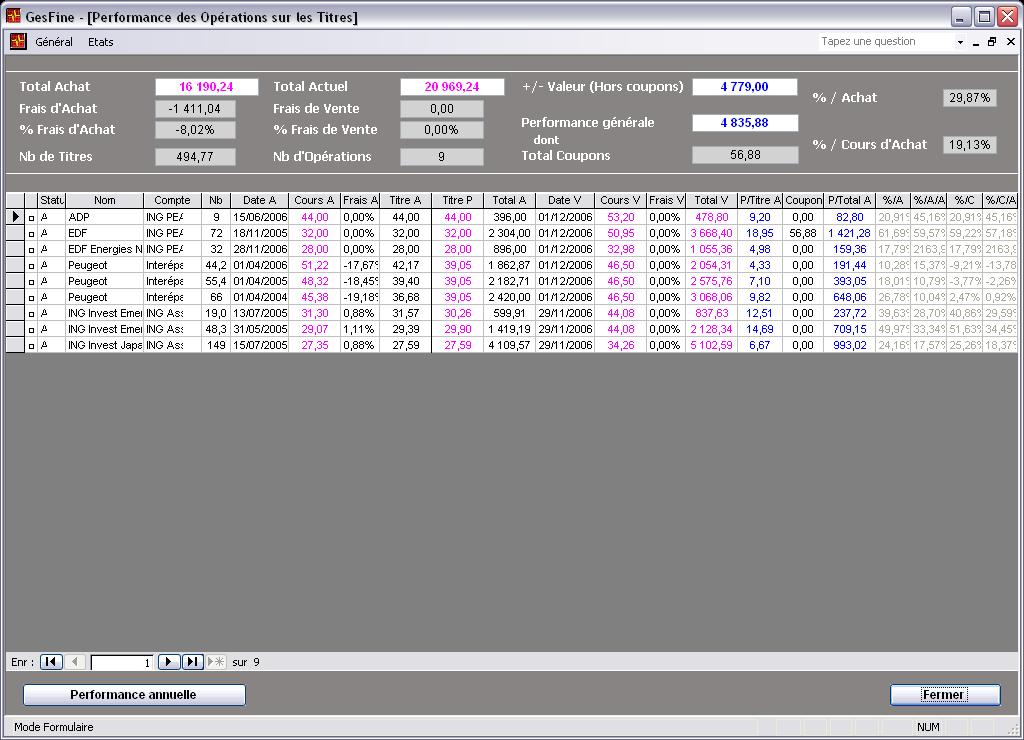Screen dimensions: 1024x740
Task: Click the new record asterisk button
Action: 216,662
